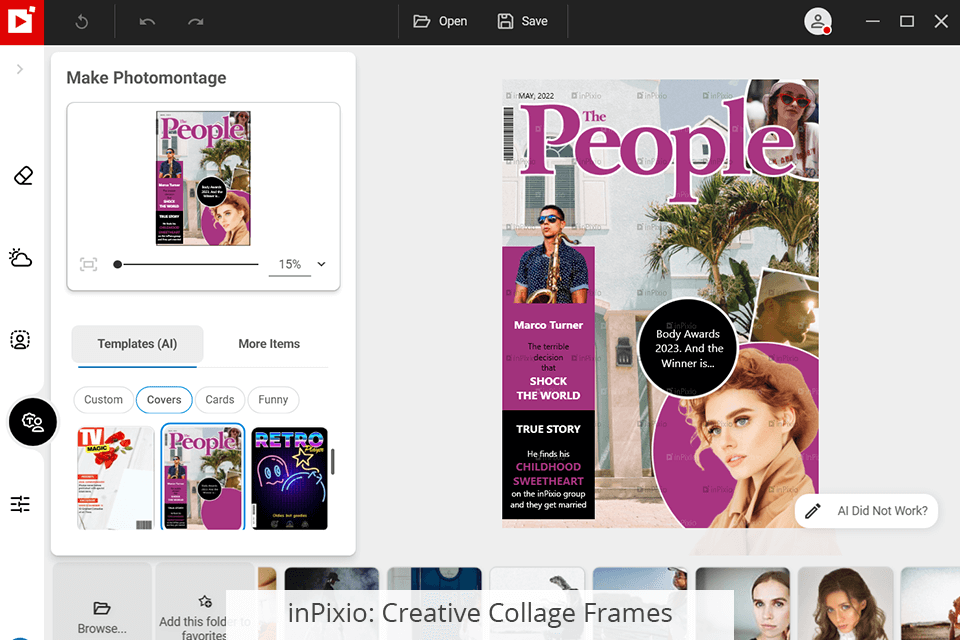The width and height of the screenshot is (960, 640).
Task: Select the Eraser tool in sidebar
Action: tap(23, 176)
